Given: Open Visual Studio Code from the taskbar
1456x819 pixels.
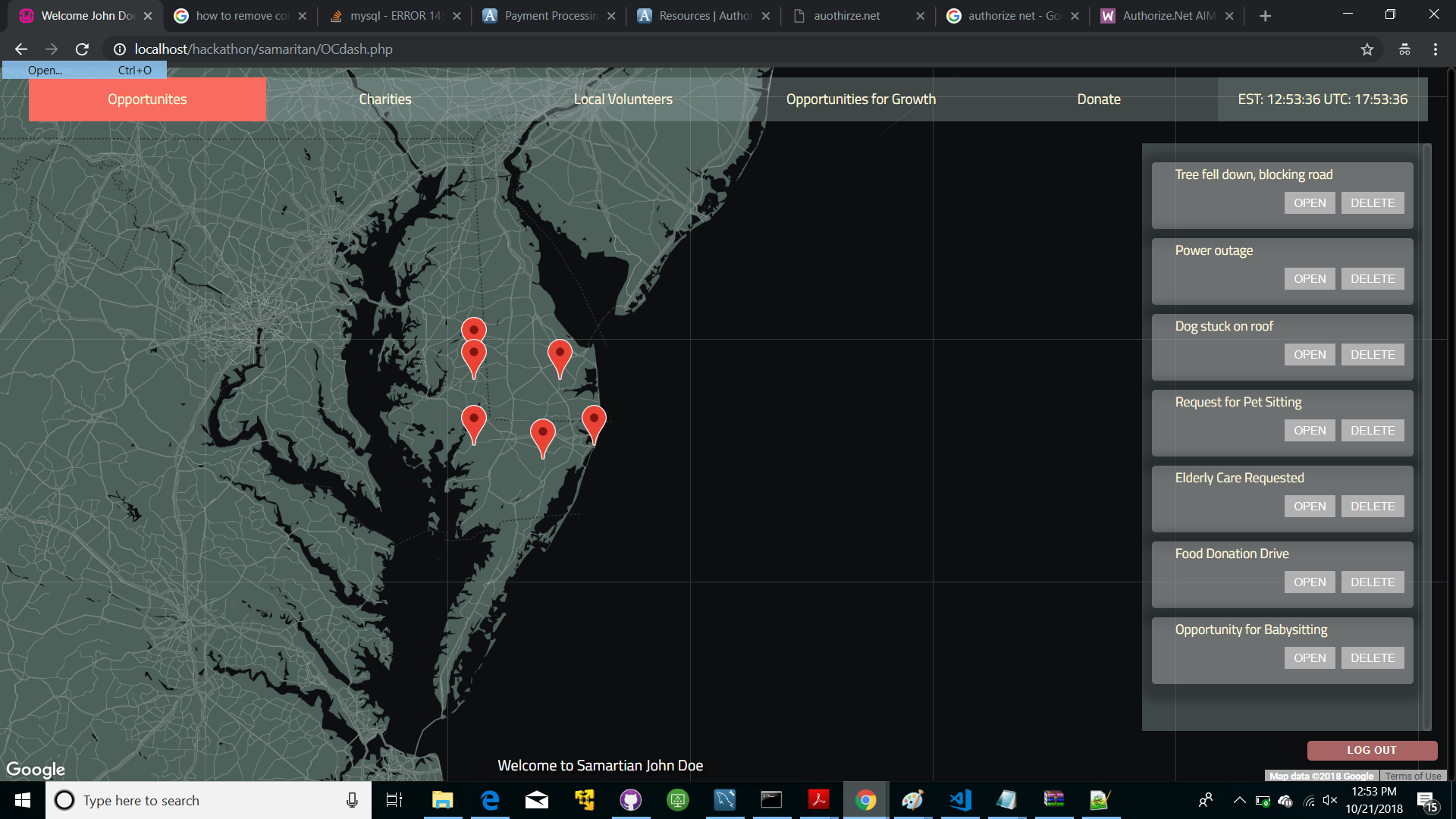Looking at the screenshot, I should (x=960, y=800).
